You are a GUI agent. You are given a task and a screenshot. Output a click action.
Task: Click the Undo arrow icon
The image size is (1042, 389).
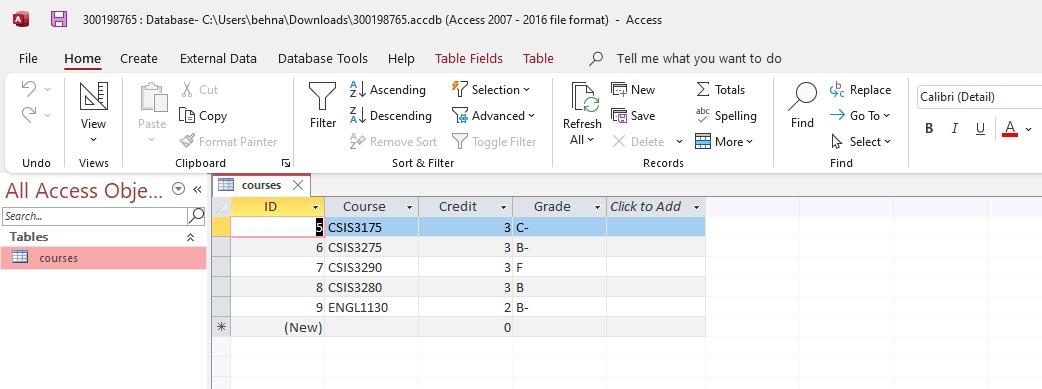[29, 88]
